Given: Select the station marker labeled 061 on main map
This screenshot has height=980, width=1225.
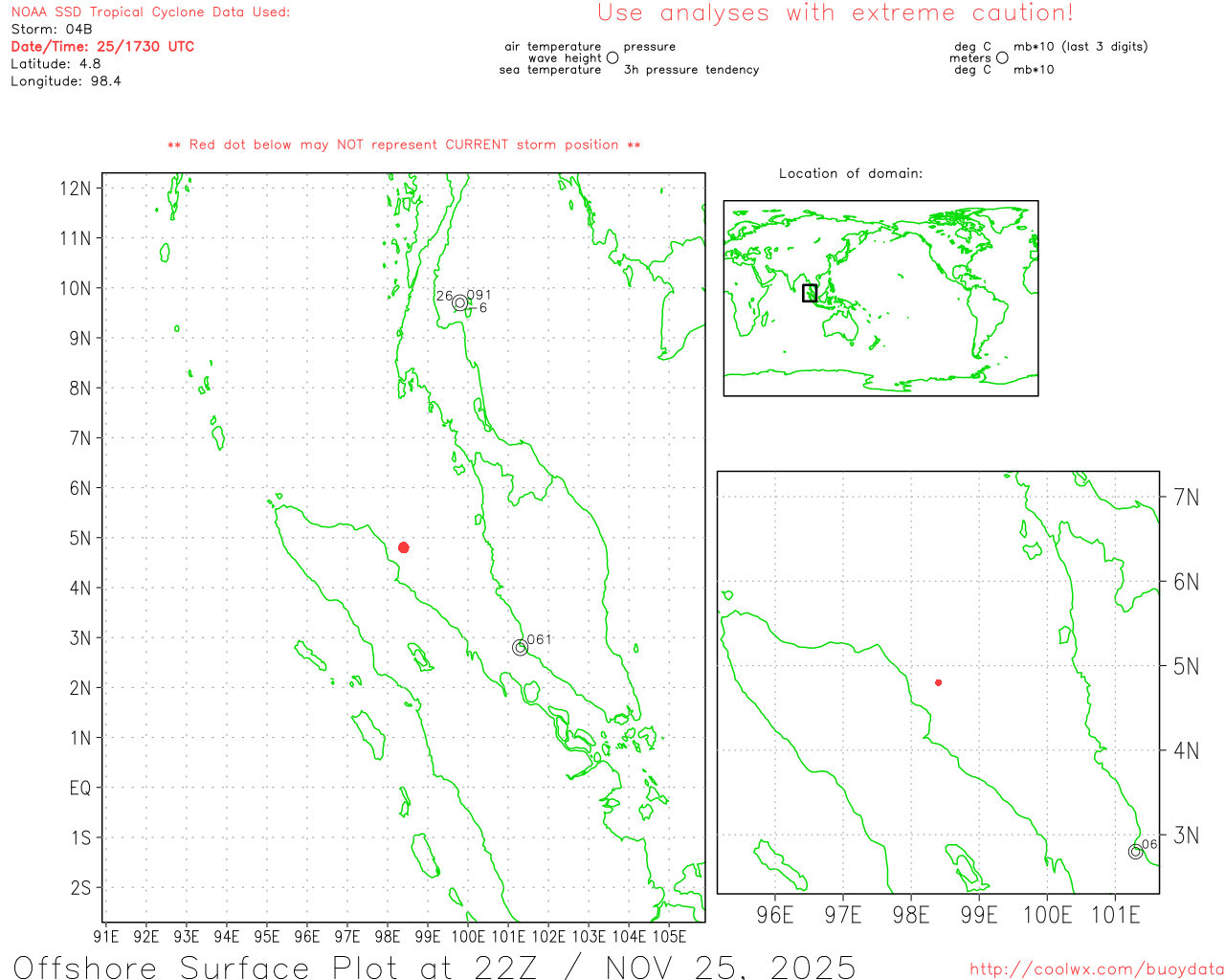Looking at the screenshot, I should [x=520, y=648].
